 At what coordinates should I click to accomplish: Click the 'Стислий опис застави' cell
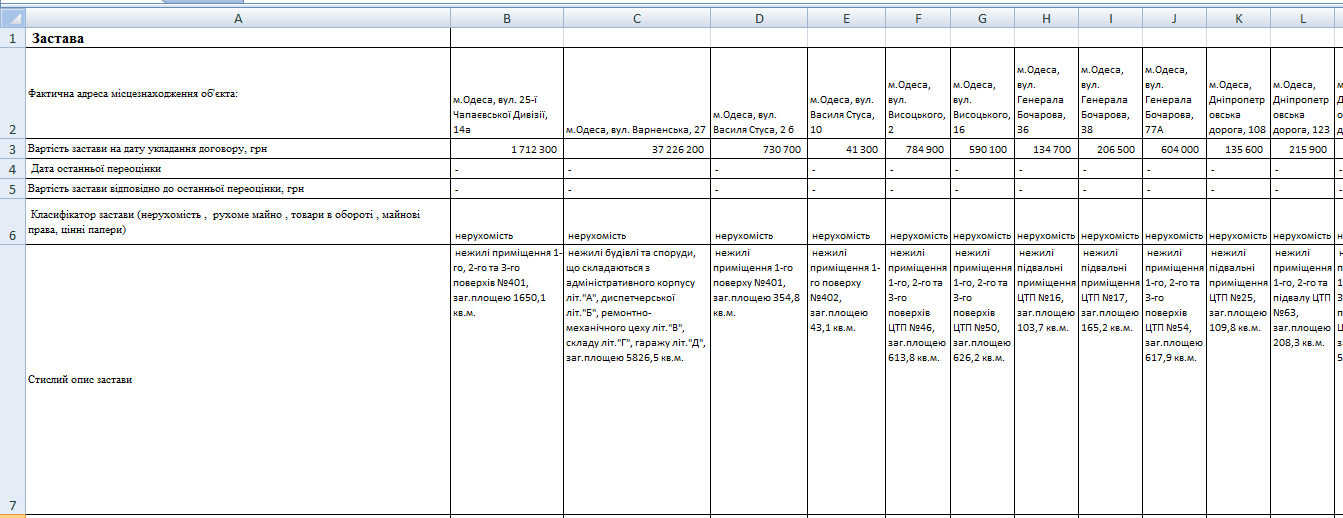(x=237, y=380)
